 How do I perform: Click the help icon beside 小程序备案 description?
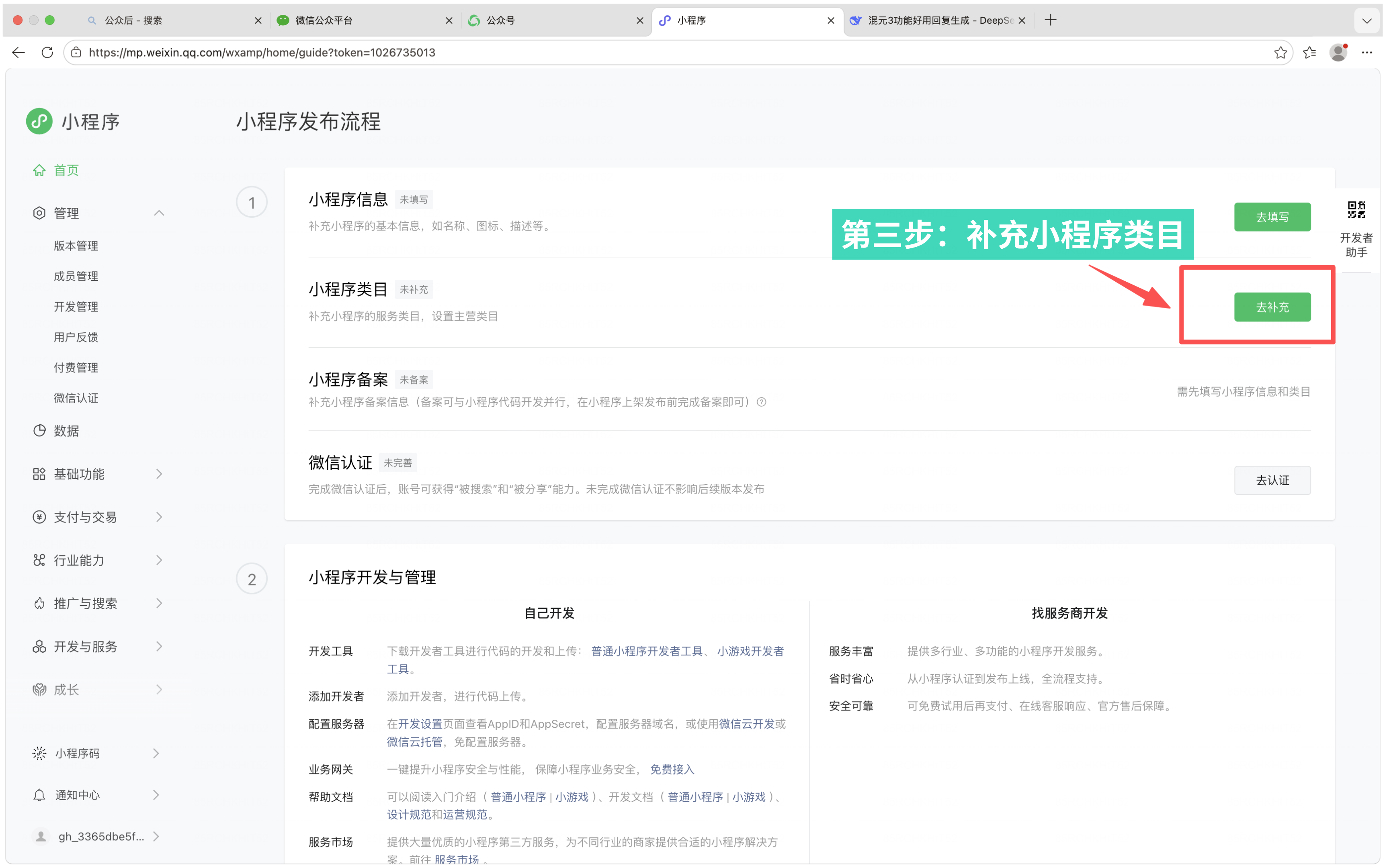[762, 402]
